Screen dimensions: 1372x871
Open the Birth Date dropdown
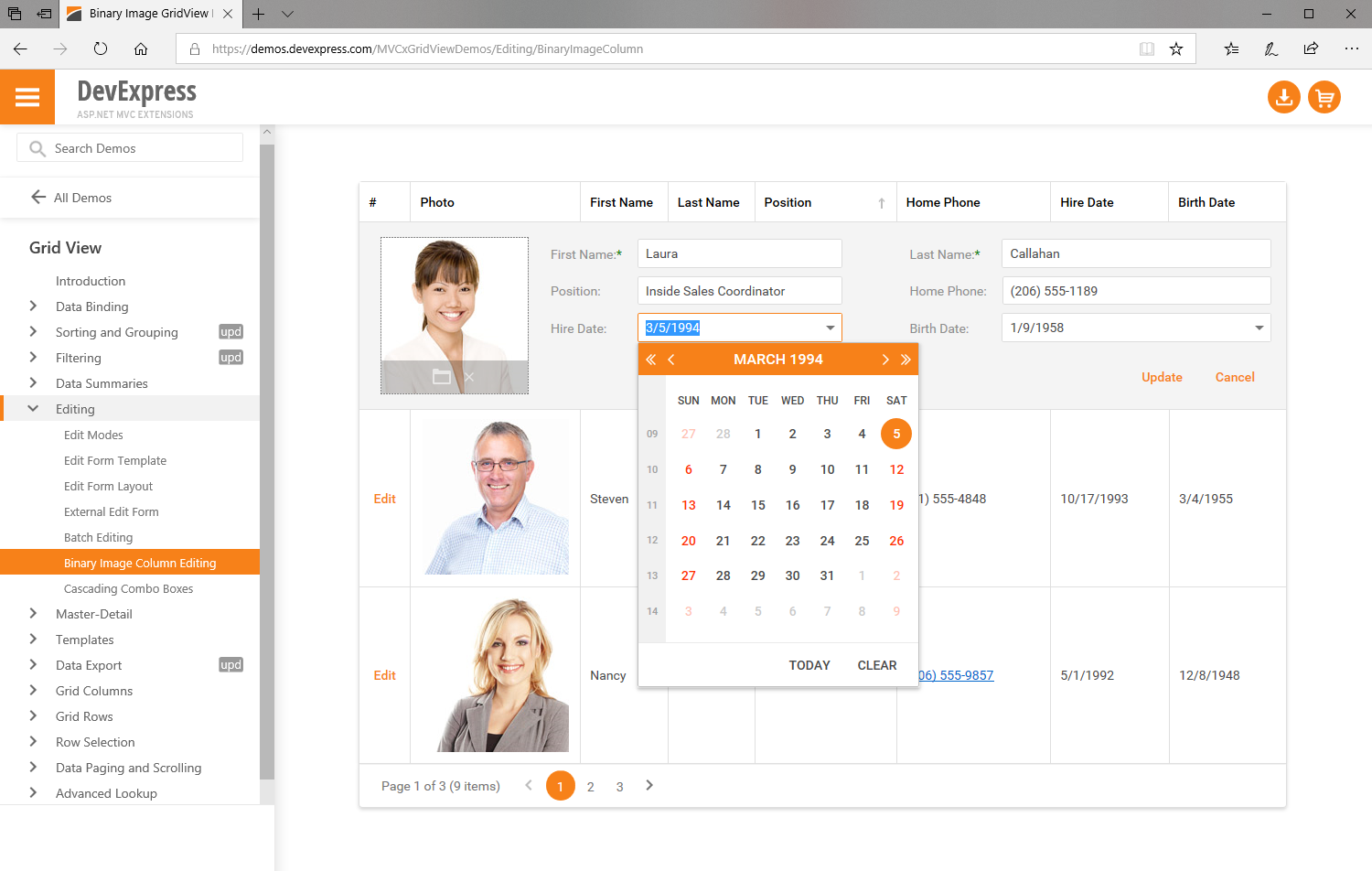pyautogui.click(x=1259, y=328)
